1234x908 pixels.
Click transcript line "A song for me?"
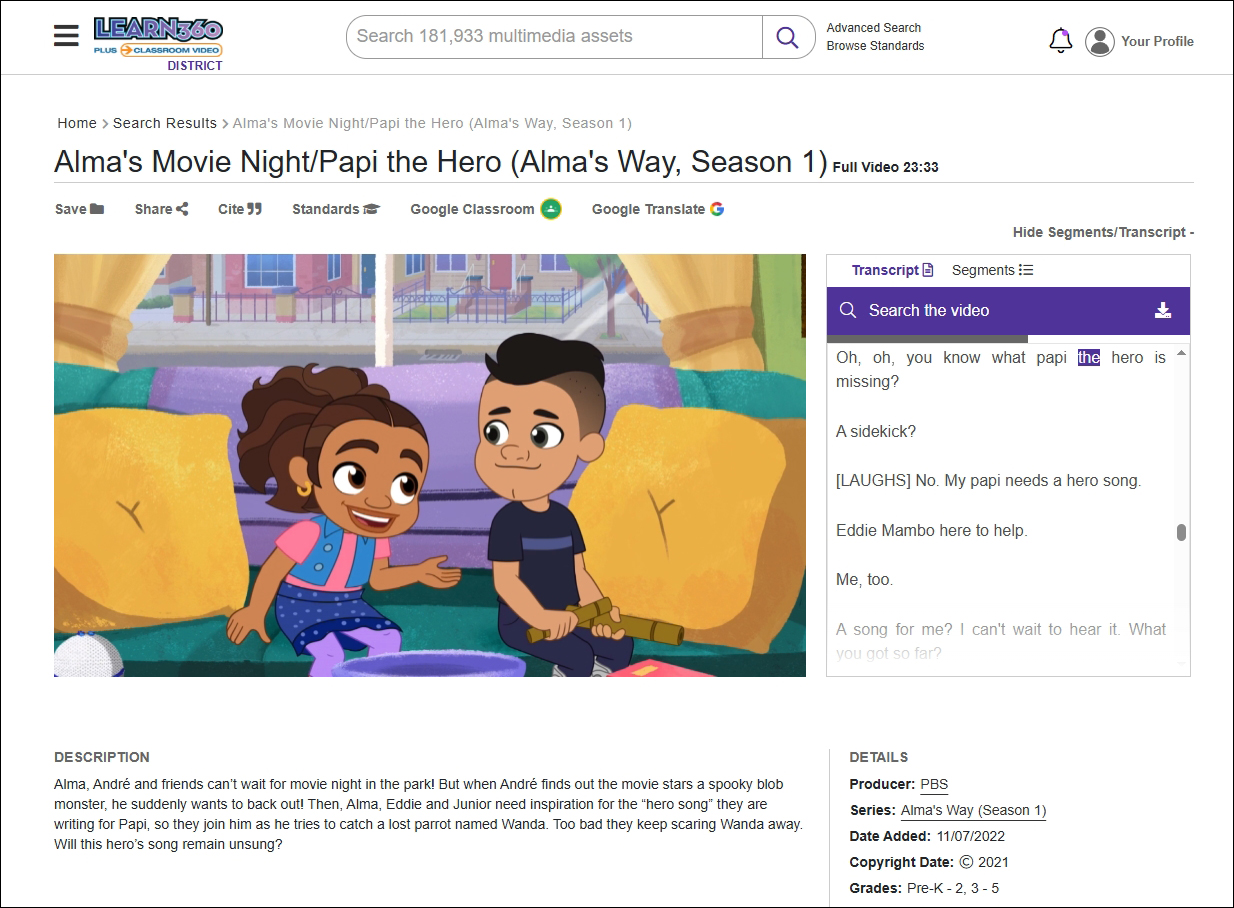893,629
